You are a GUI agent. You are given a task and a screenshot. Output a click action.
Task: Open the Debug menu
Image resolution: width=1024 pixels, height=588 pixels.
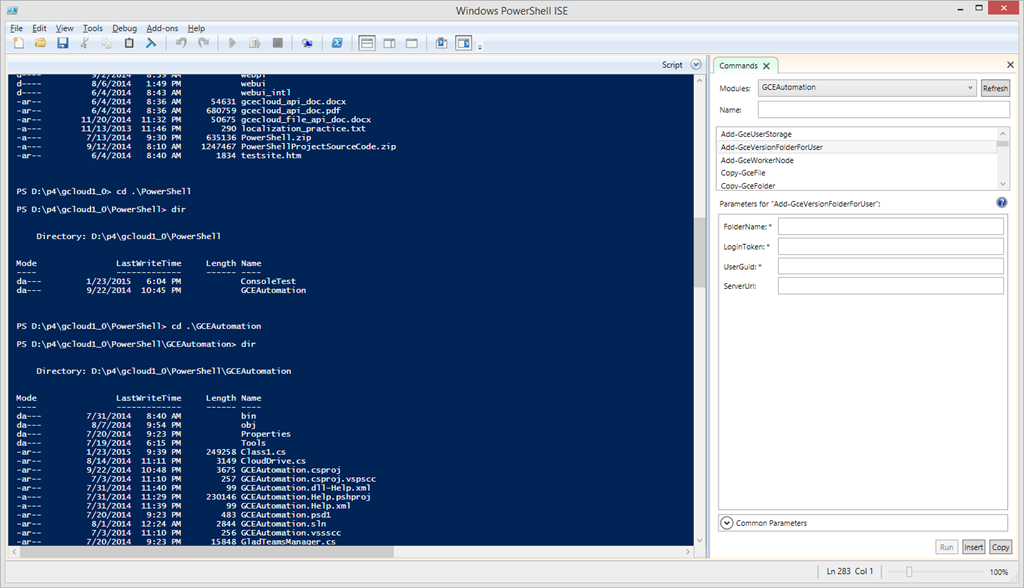[125, 28]
